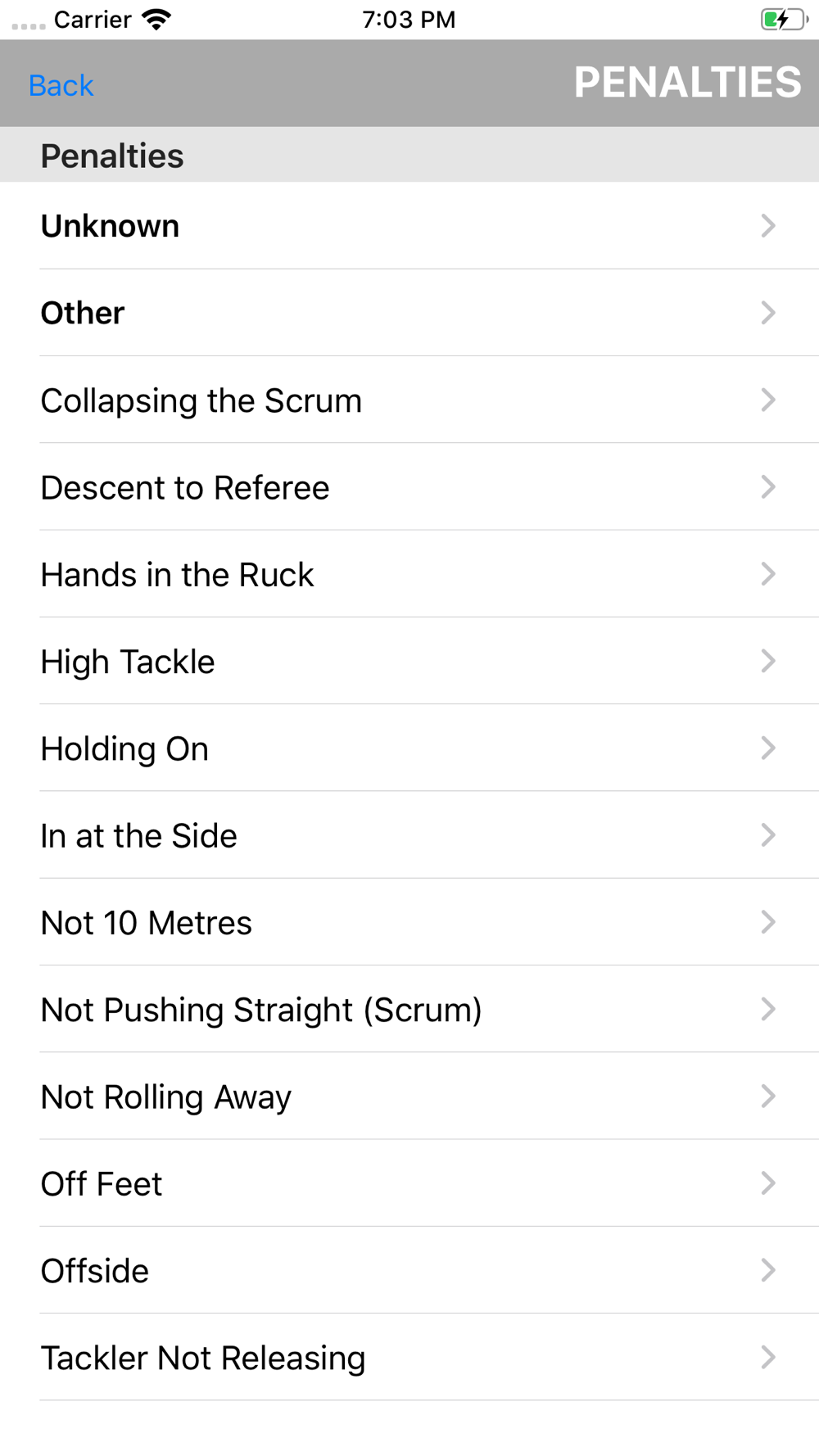The image size is (819, 1456).
Task: Select chevron beside Offside
Action: 767,1270
